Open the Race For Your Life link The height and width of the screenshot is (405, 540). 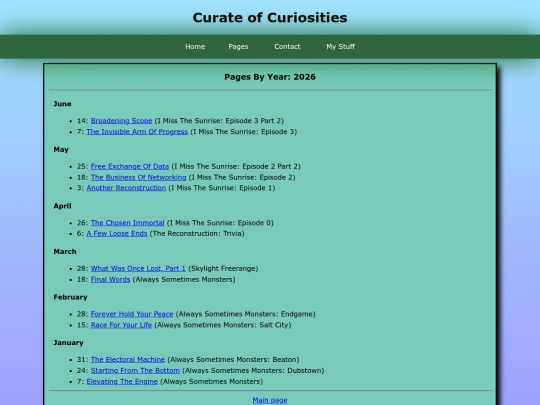click(121, 325)
